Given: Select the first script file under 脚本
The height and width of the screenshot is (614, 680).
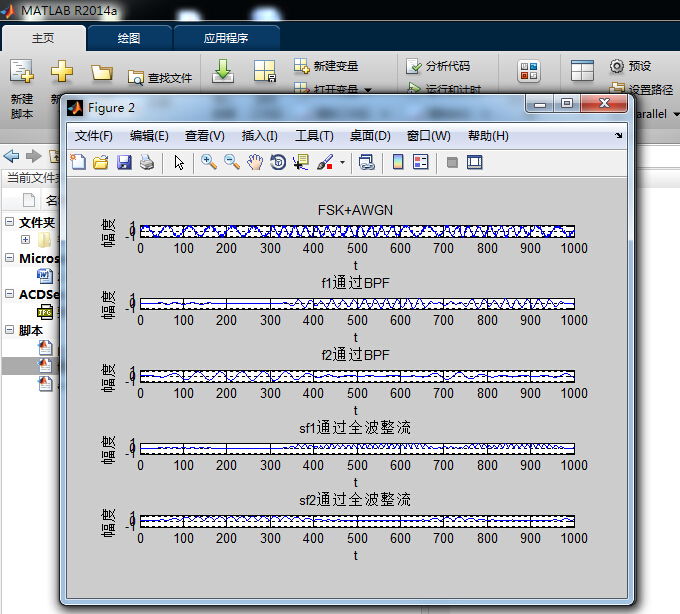Looking at the screenshot, I should pyautogui.click(x=46, y=348).
